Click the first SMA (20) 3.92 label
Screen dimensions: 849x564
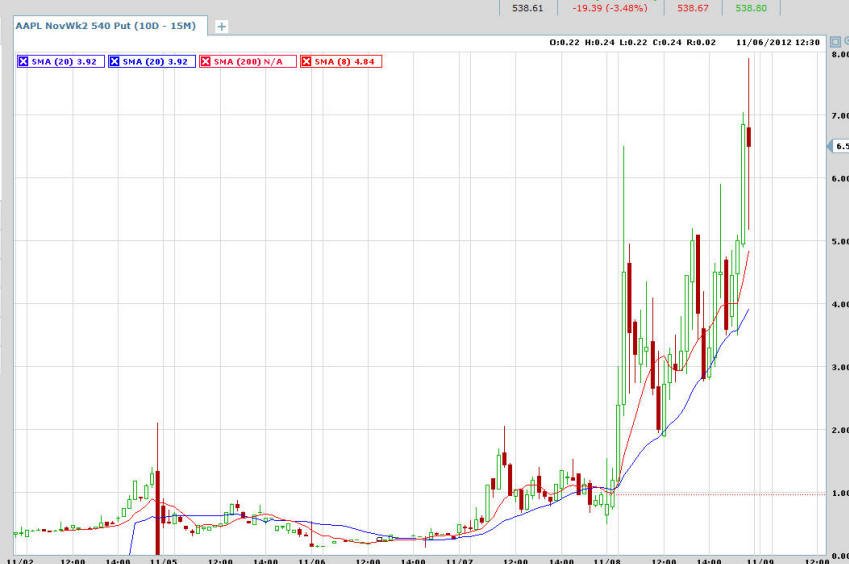tap(64, 62)
